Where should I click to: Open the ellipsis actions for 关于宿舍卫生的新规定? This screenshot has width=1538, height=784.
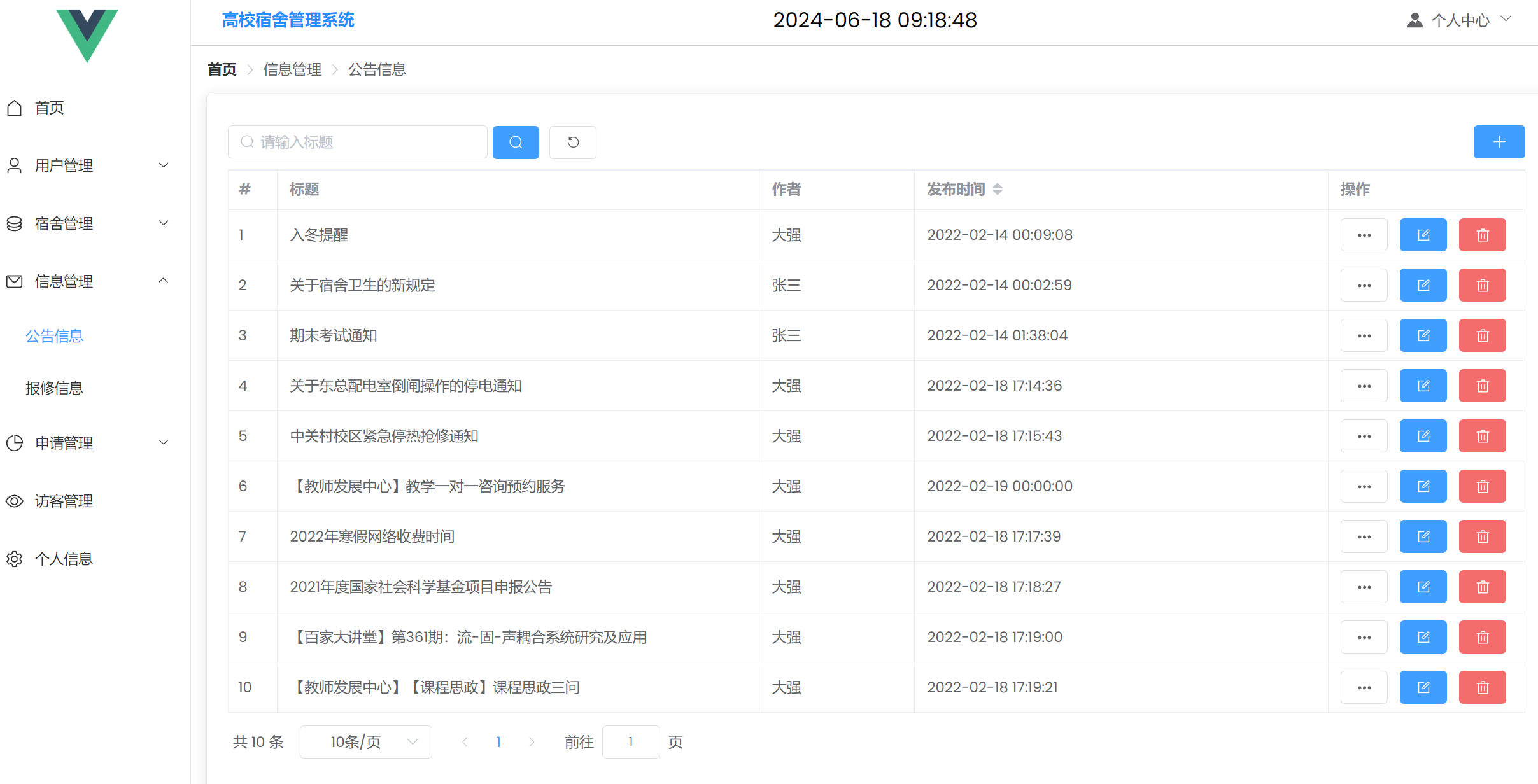click(x=1364, y=284)
